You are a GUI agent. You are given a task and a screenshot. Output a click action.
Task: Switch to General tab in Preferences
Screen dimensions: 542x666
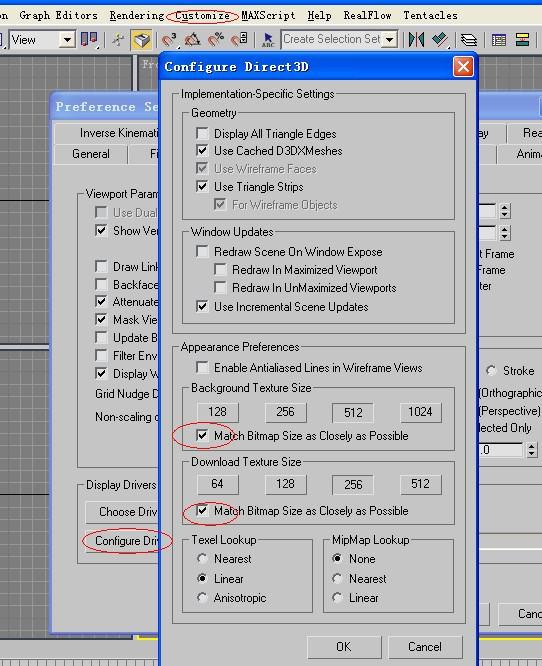point(90,154)
